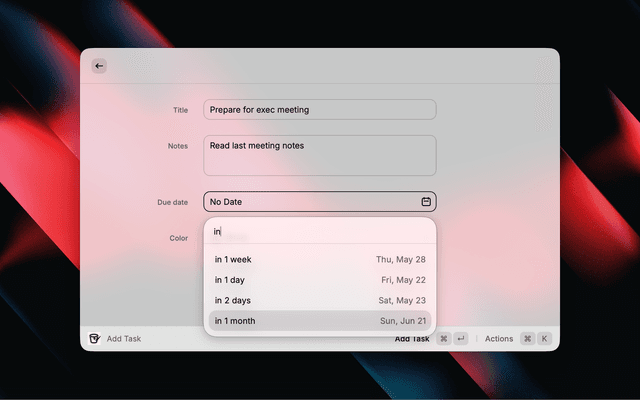The image size is (640, 400).
Task: Select the "in 1 month" option
Action: tap(320, 321)
